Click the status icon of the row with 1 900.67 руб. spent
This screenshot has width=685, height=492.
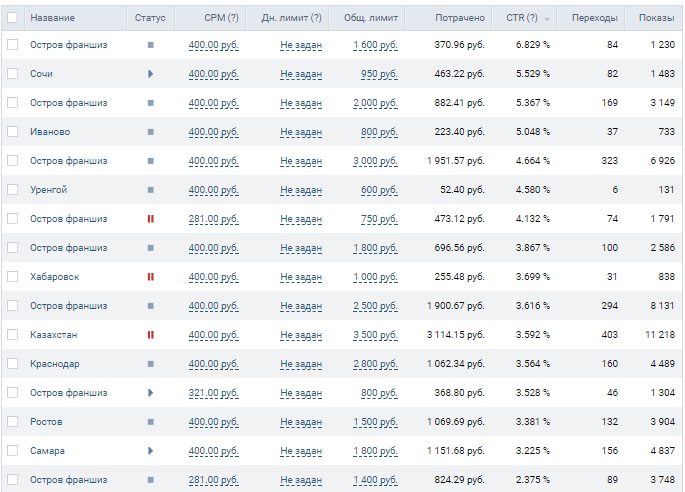pos(151,306)
